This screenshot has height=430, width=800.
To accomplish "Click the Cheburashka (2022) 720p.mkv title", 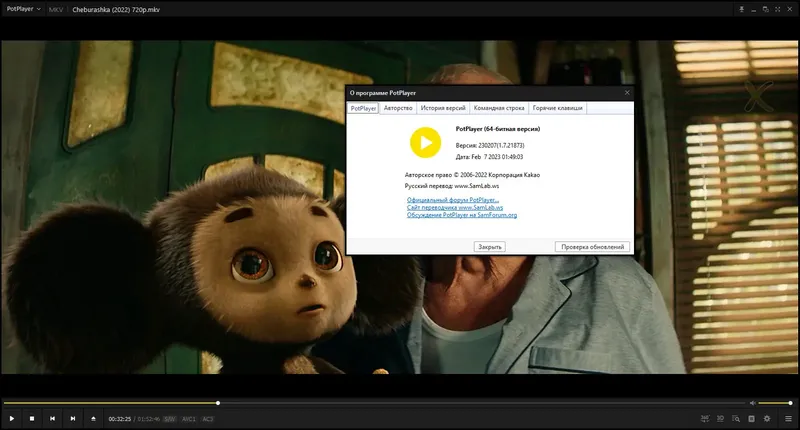I will click(116, 10).
